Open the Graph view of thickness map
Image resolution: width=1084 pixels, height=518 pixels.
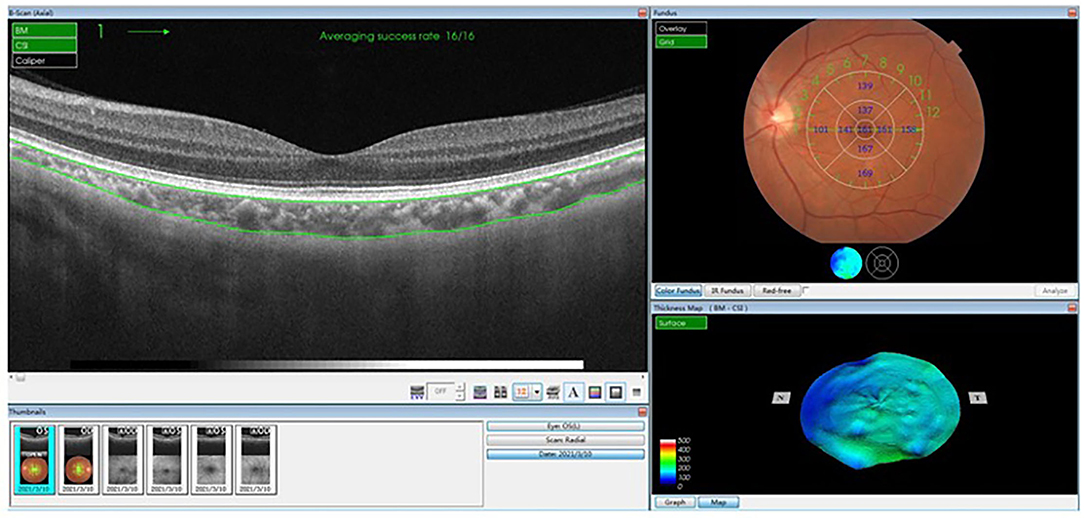[x=674, y=502]
